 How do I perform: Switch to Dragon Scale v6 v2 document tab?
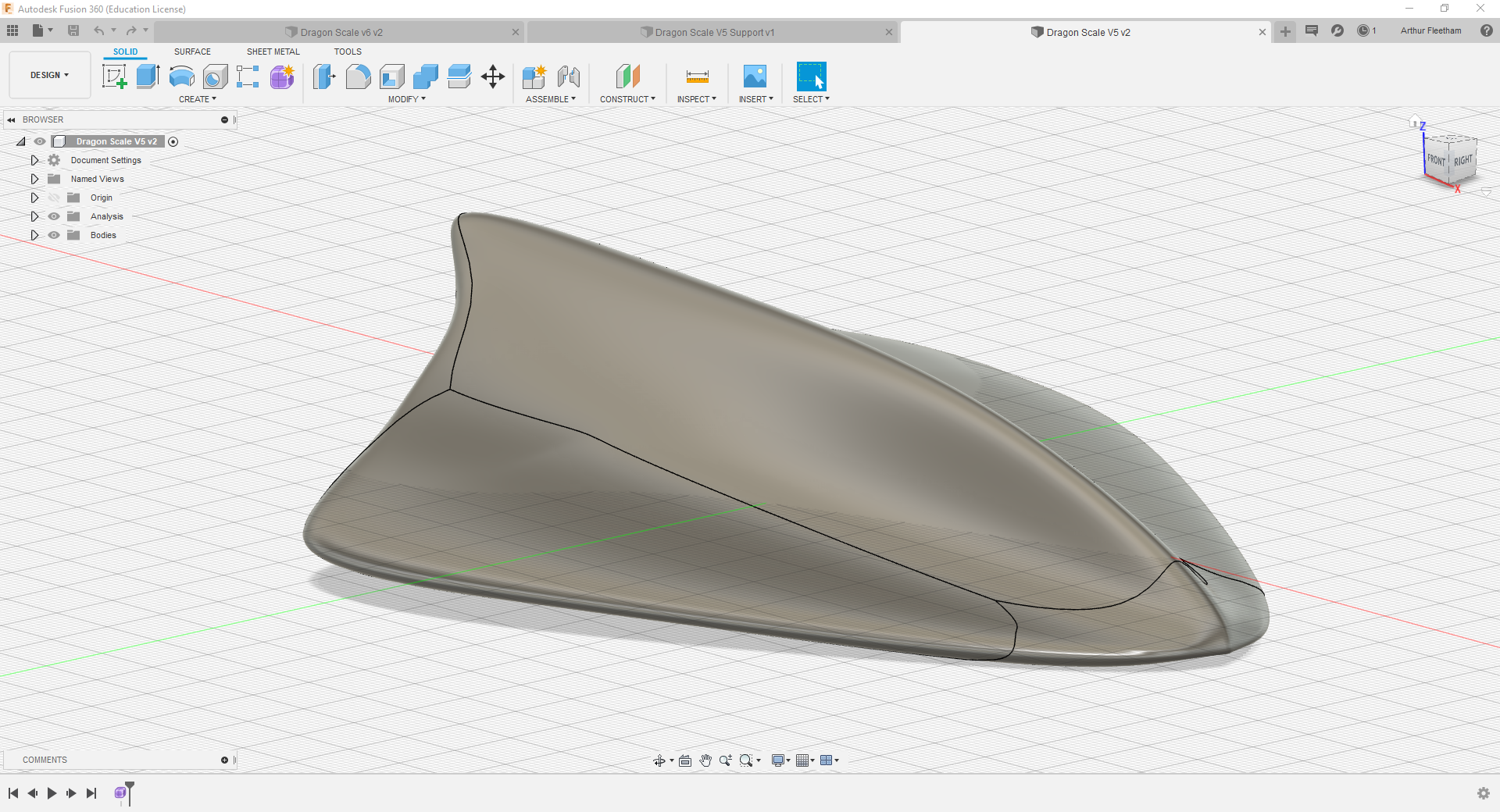point(338,32)
